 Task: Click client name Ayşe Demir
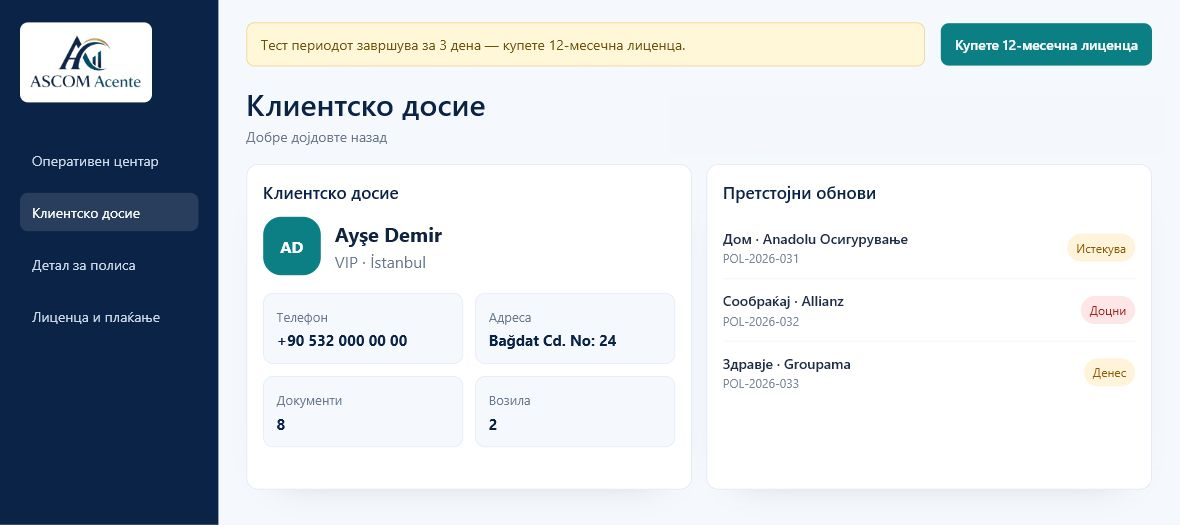[x=388, y=235]
